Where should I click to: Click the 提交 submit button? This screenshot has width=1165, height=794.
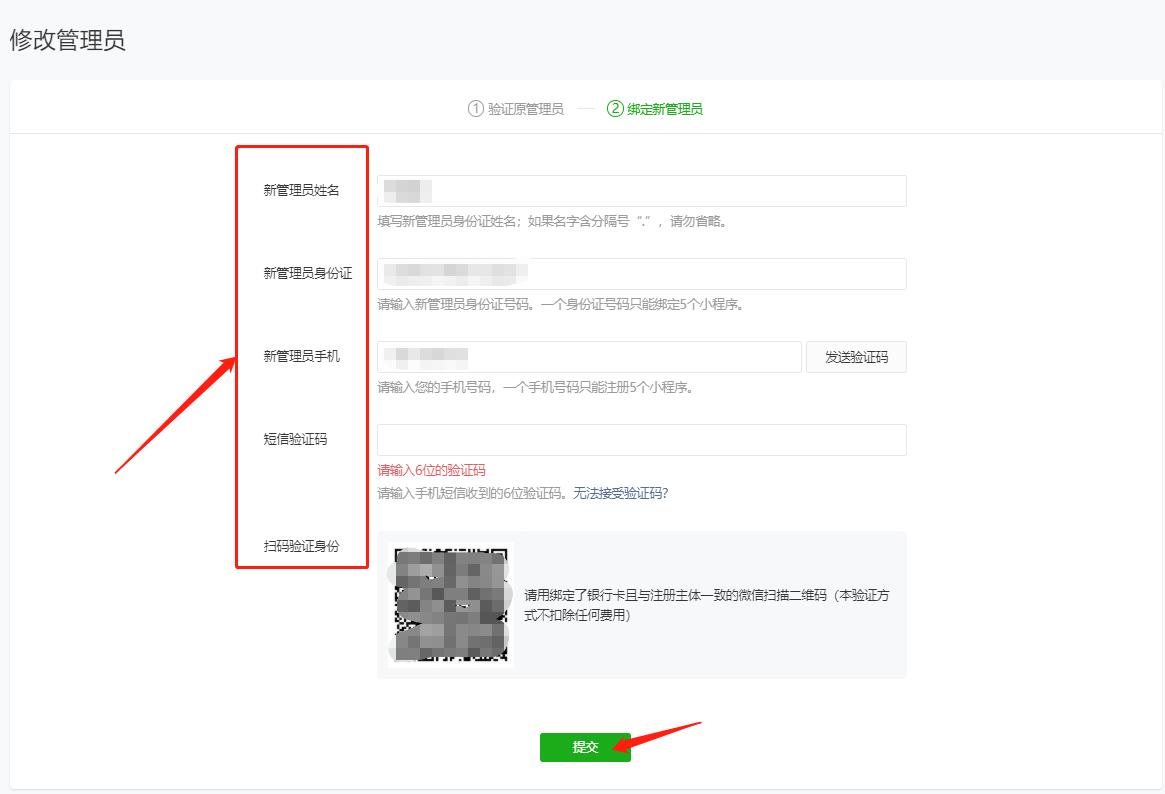585,747
